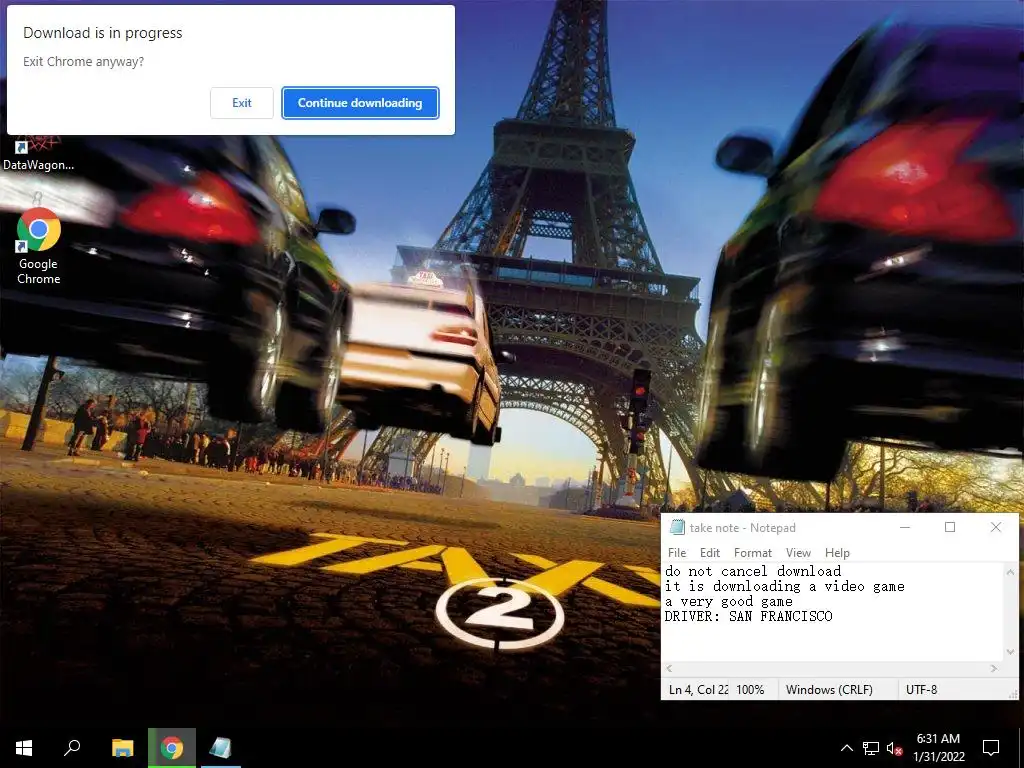
Task: Open muted volume tray icon
Action: tap(894, 748)
